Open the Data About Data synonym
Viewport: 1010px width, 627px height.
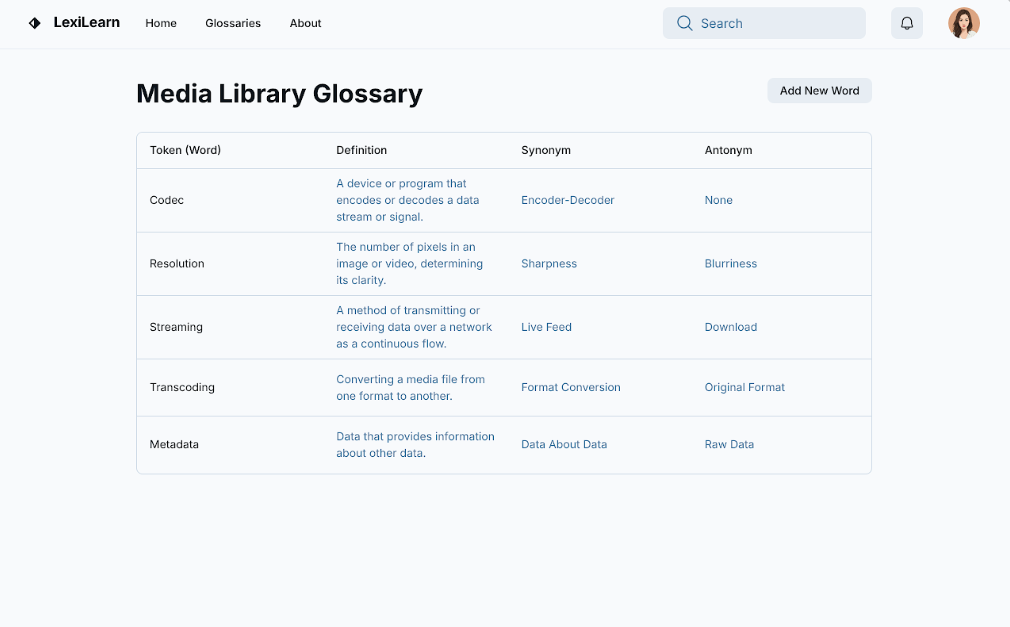point(563,444)
